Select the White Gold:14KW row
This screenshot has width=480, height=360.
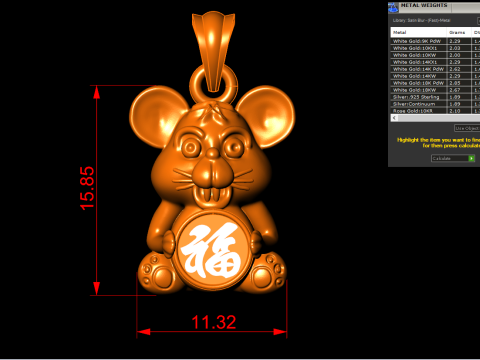435,76
